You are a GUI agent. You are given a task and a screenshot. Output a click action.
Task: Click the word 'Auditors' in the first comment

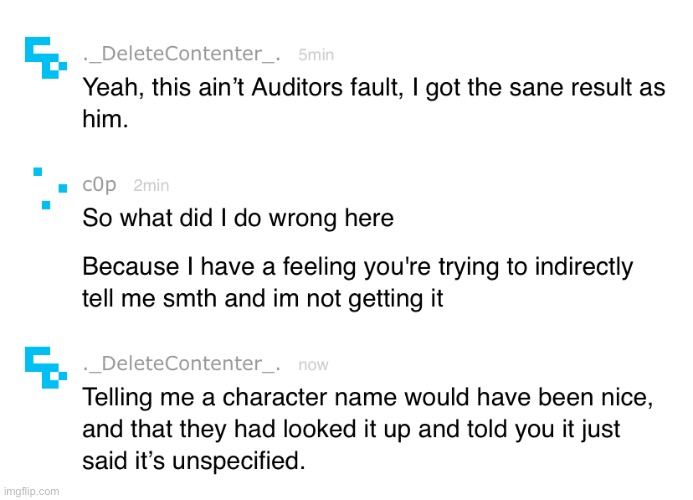point(297,87)
